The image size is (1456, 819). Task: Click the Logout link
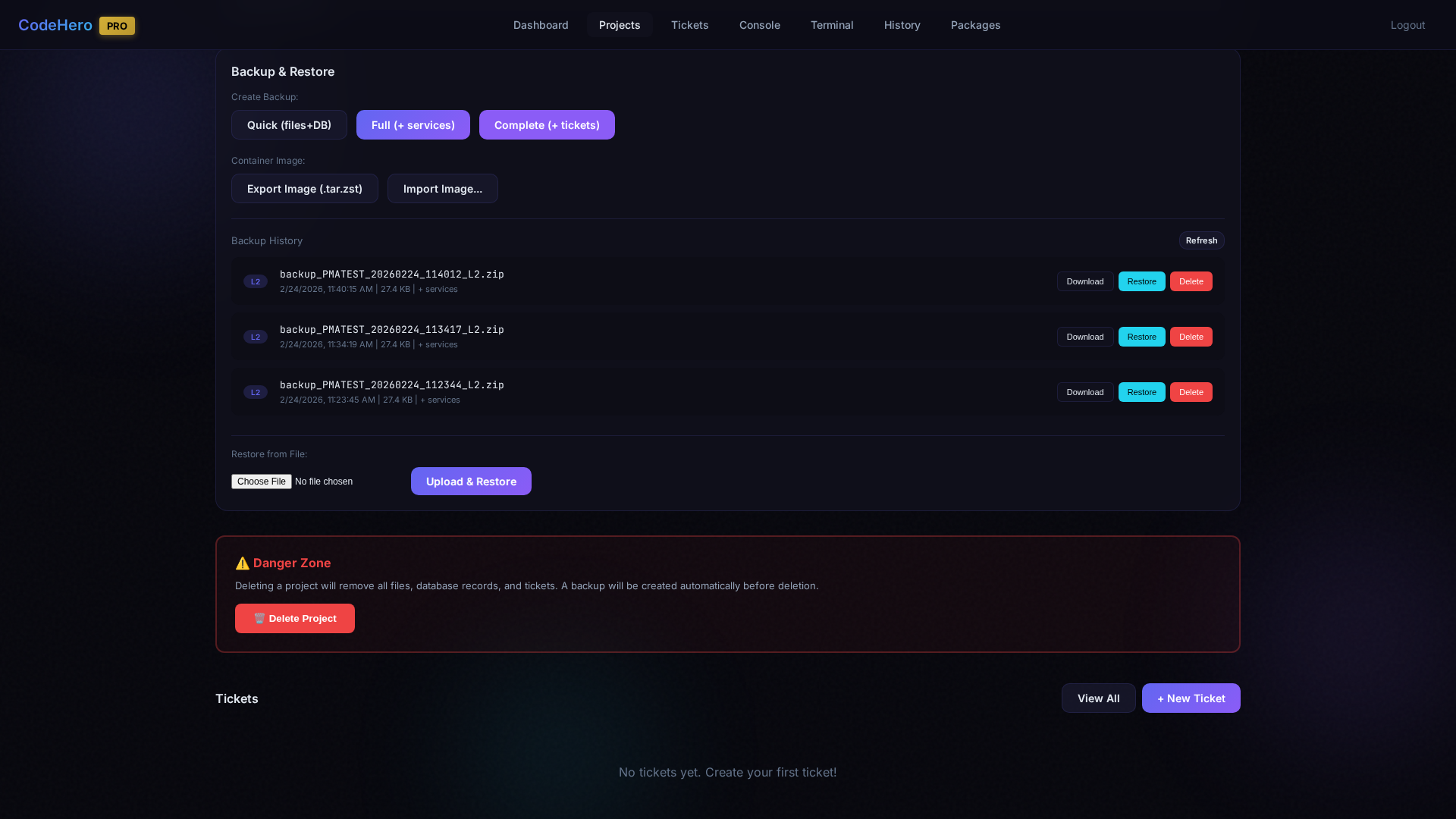tap(1407, 25)
